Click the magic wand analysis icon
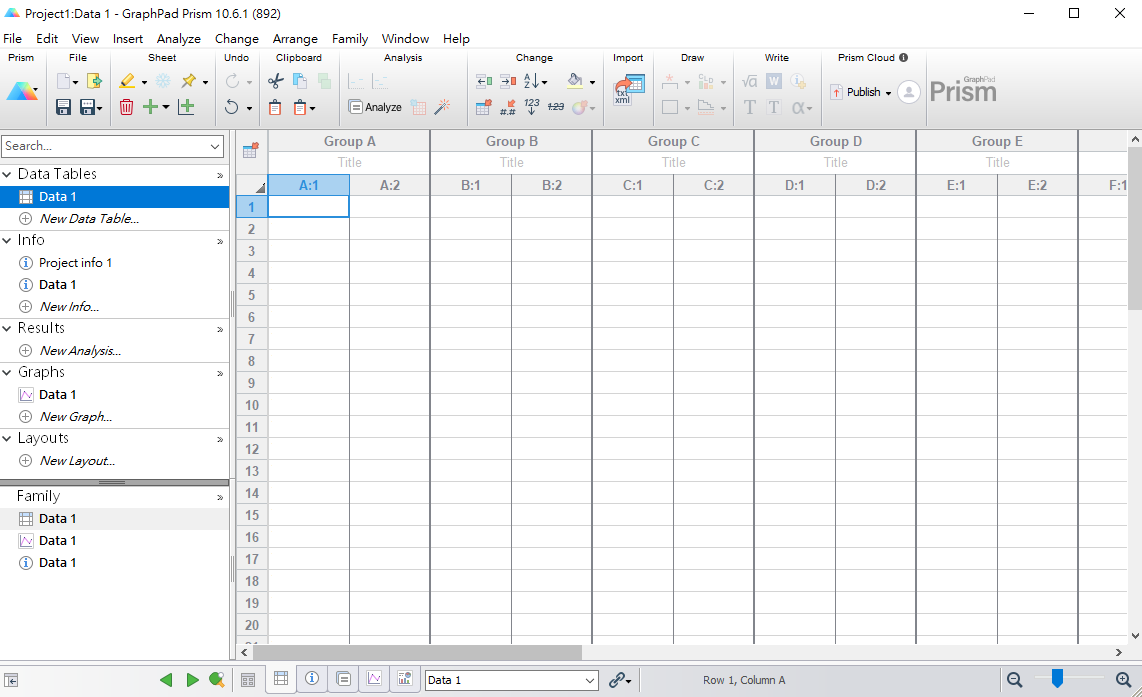This screenshot has width=1142, height=697. tap(442, 107)
